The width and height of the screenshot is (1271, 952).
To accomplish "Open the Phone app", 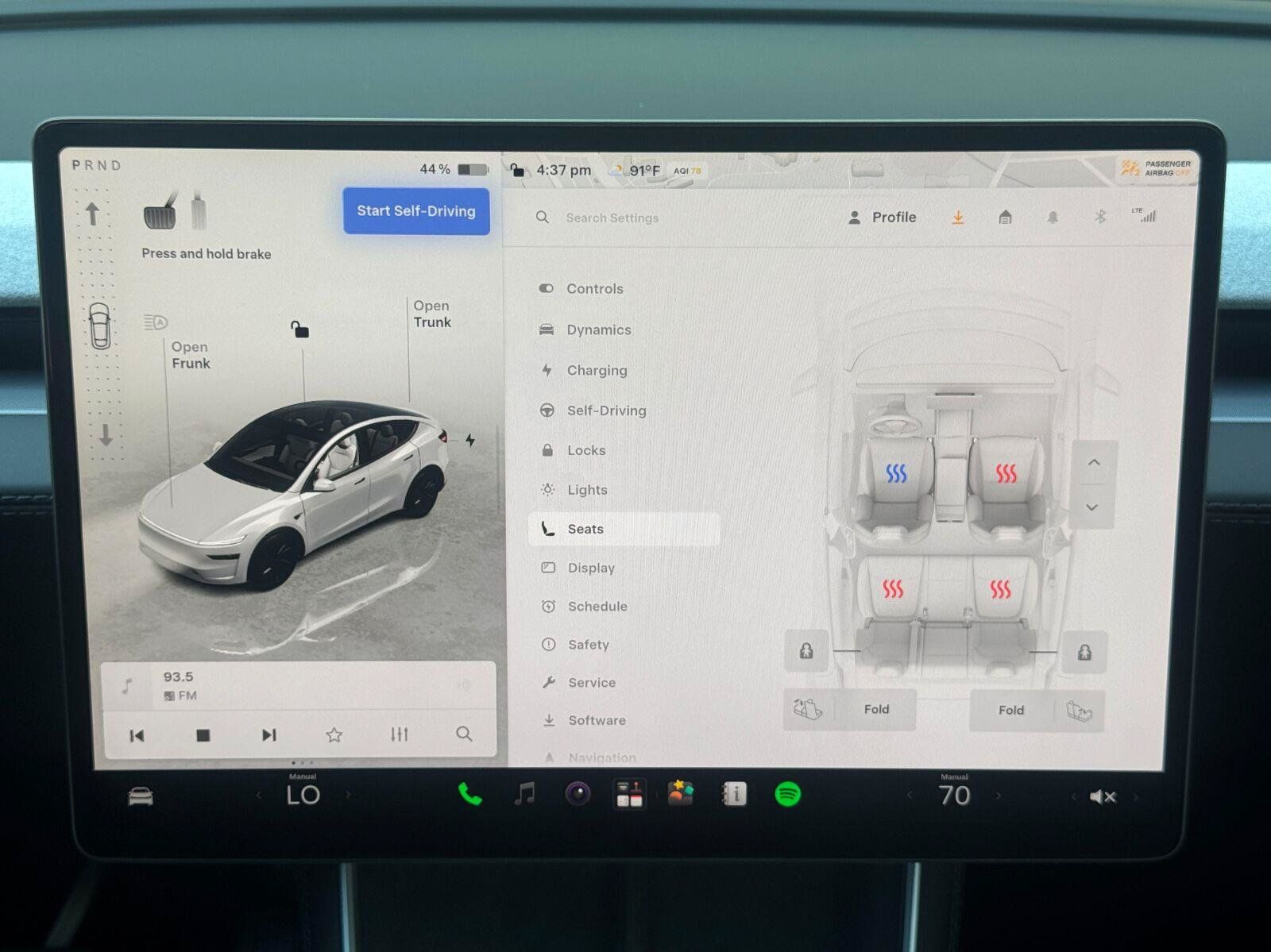I will (469, 794).
